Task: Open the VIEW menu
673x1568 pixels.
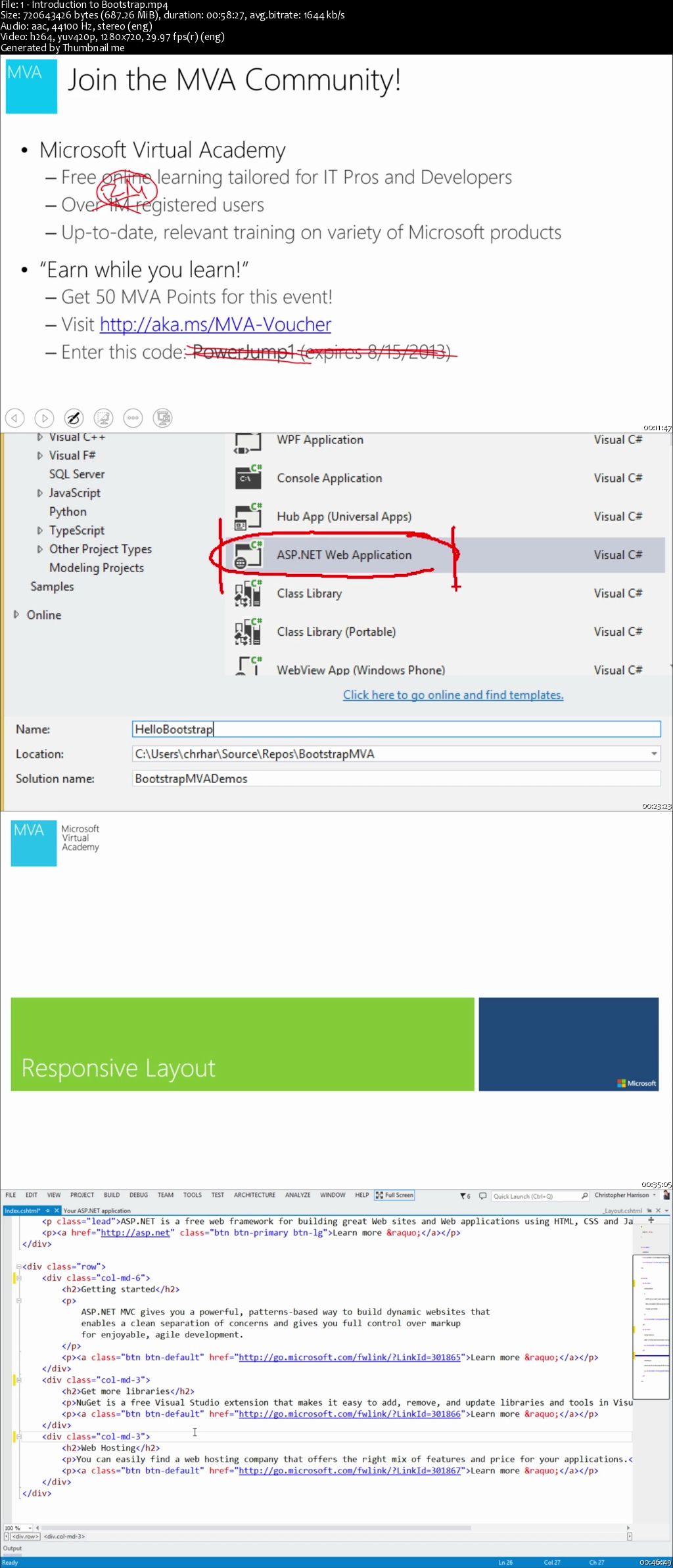Action: coord(54,1195)
